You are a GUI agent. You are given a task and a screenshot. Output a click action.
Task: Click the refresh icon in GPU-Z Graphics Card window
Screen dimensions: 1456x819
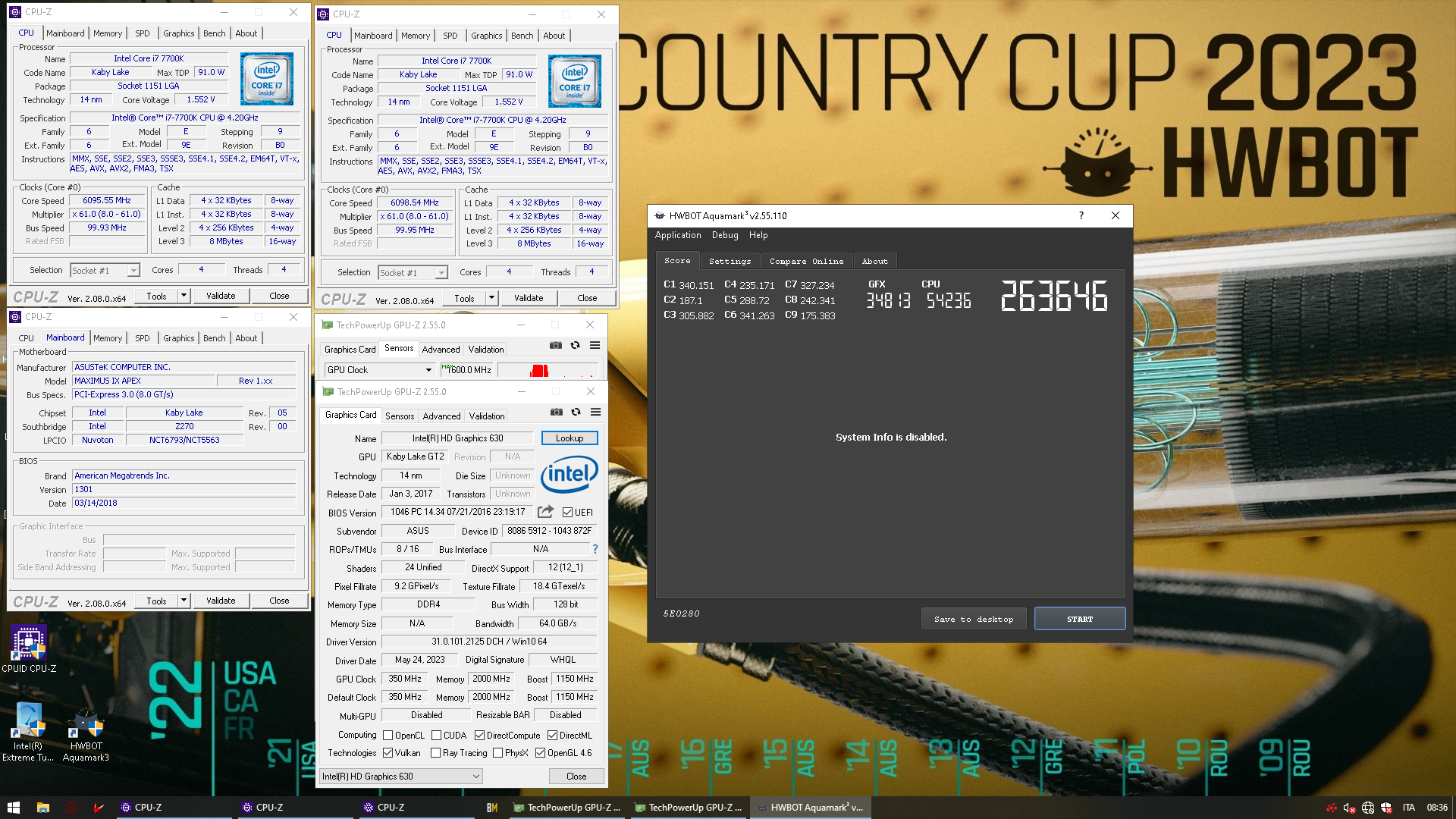(x=576, y=412)
